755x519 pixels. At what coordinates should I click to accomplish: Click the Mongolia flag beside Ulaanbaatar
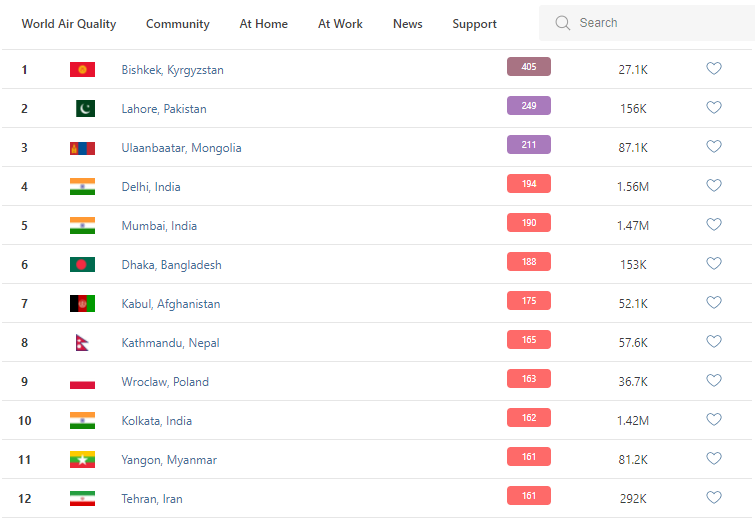point(82,147)
